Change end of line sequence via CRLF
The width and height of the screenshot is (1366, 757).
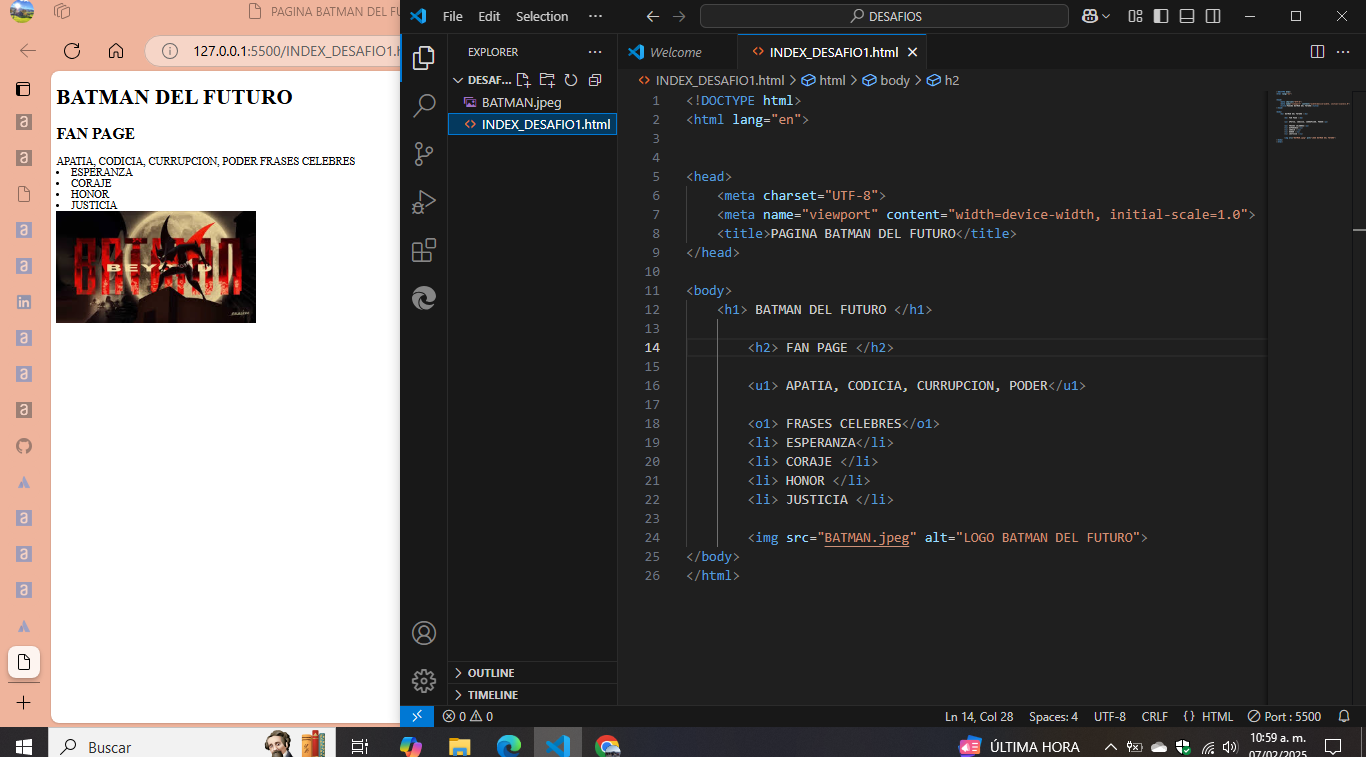1155,716
